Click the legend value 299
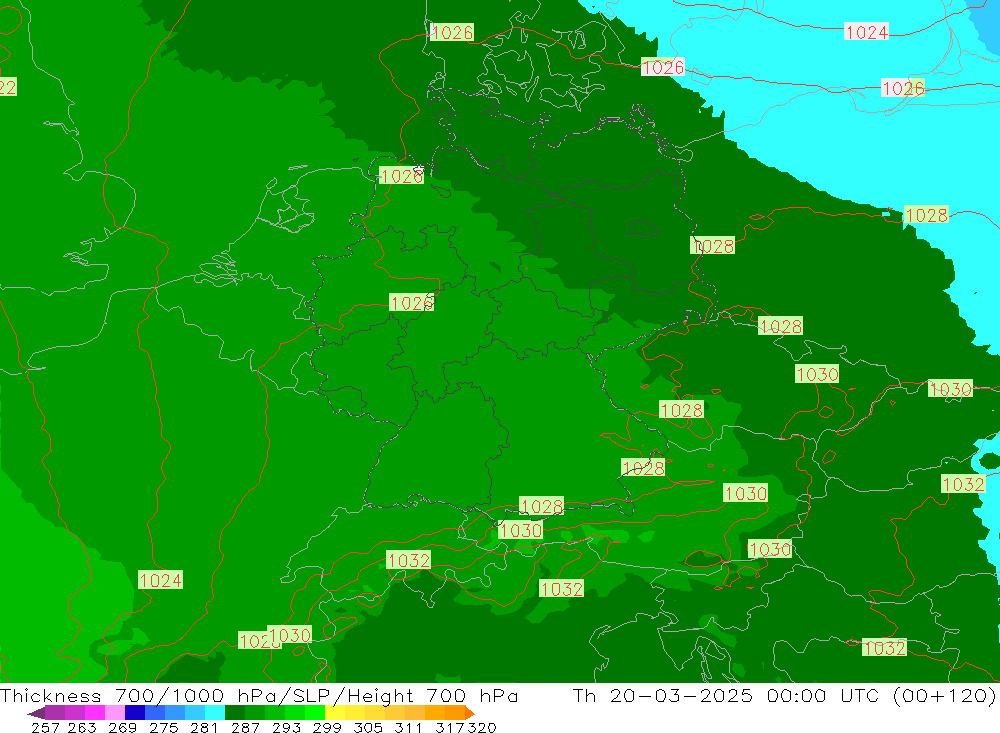The height and width of the screenshot is (733, 1000). (x=327, y=727)
